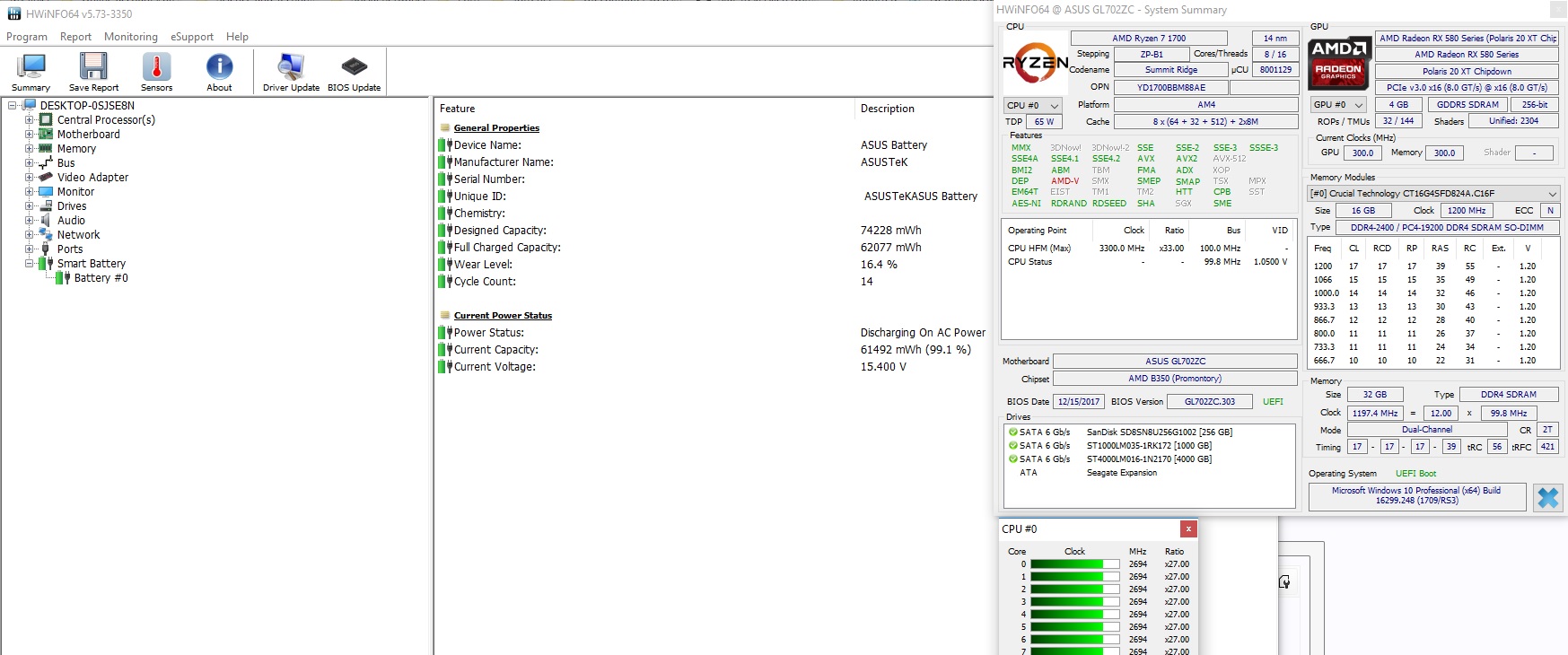This screenshot has width=1568, height=655.
Task: Open the Program menu
Action: 27,37
